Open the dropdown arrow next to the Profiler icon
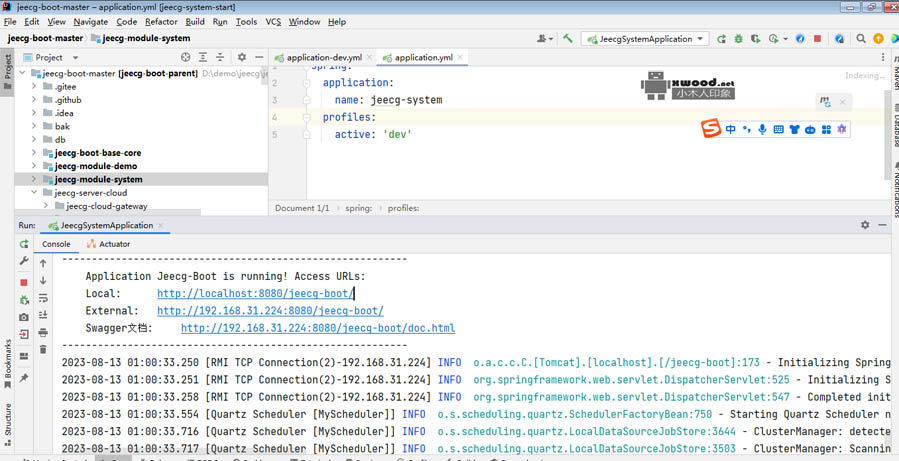This screenshot has width=899, height=461. pos(785,39)
